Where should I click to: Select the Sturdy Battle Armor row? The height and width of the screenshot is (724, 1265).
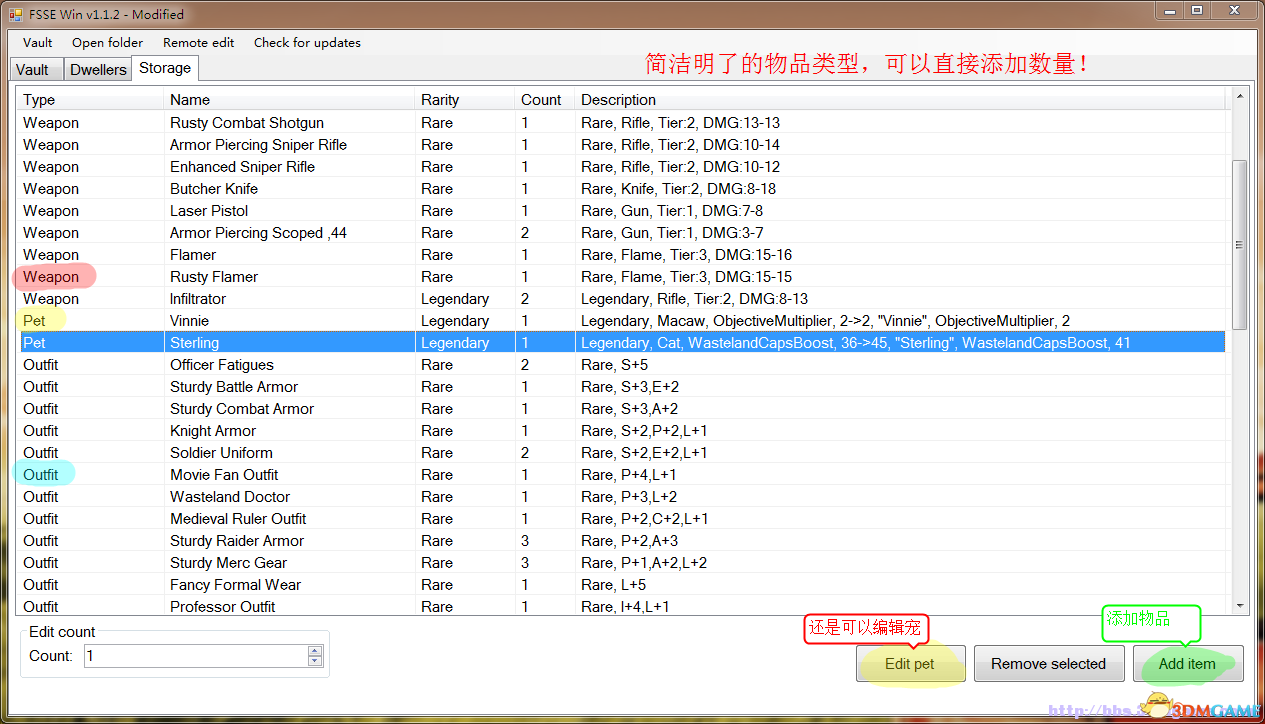pyautogui.click(x=621, y=387)
